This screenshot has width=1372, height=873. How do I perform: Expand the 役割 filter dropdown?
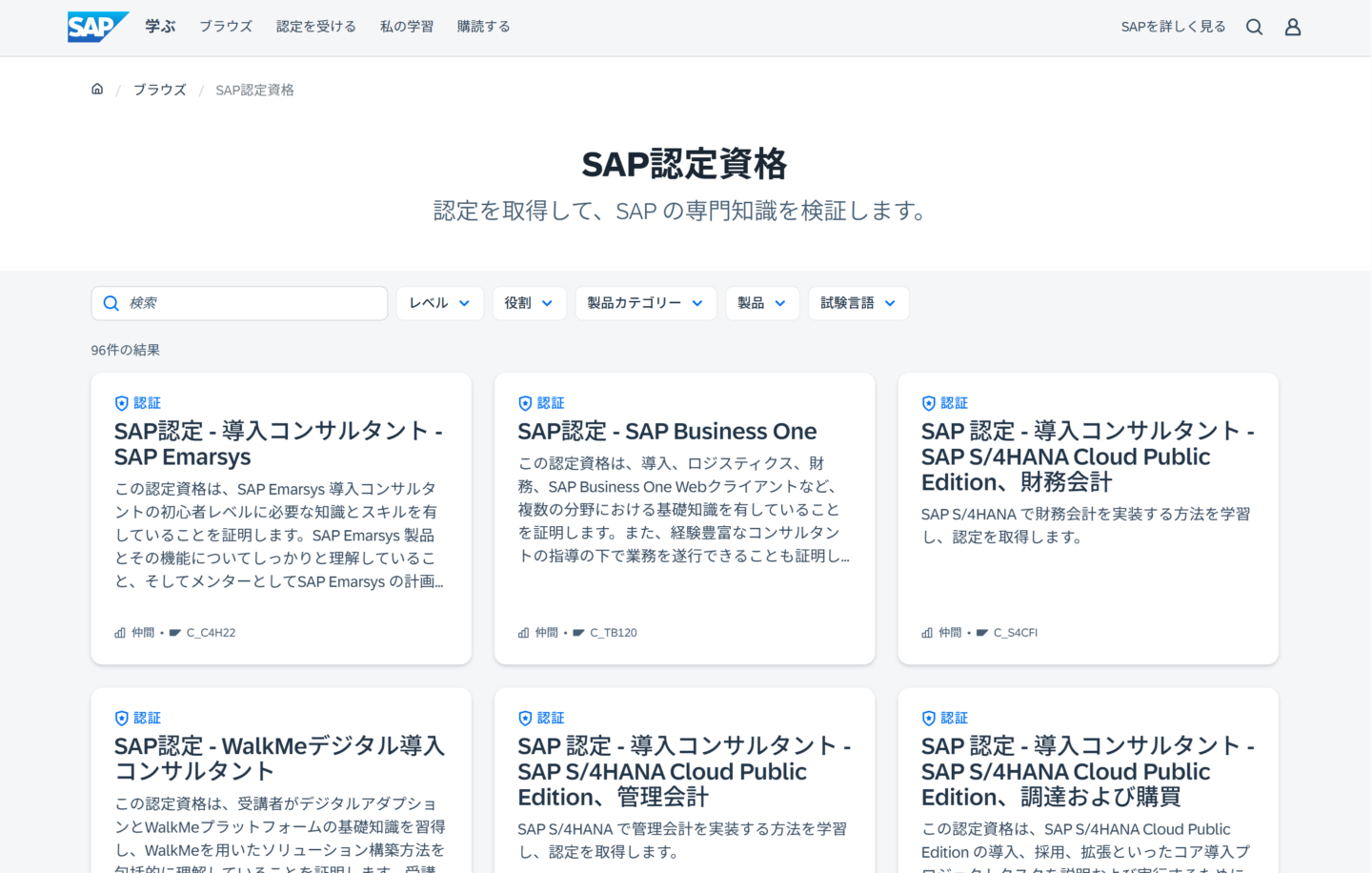(x=529, y=303)
